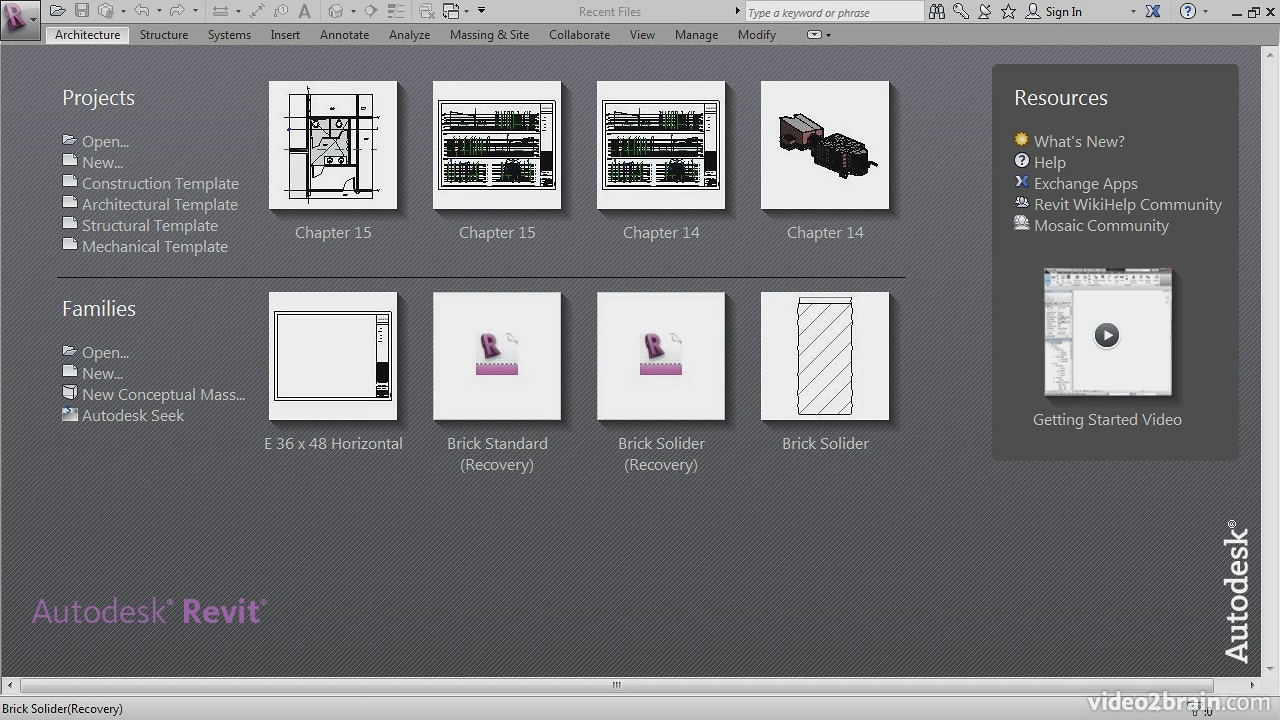Switch to the Analyze ribbon tab
Screen dimensions: 1280x720
tap(409, 34)
